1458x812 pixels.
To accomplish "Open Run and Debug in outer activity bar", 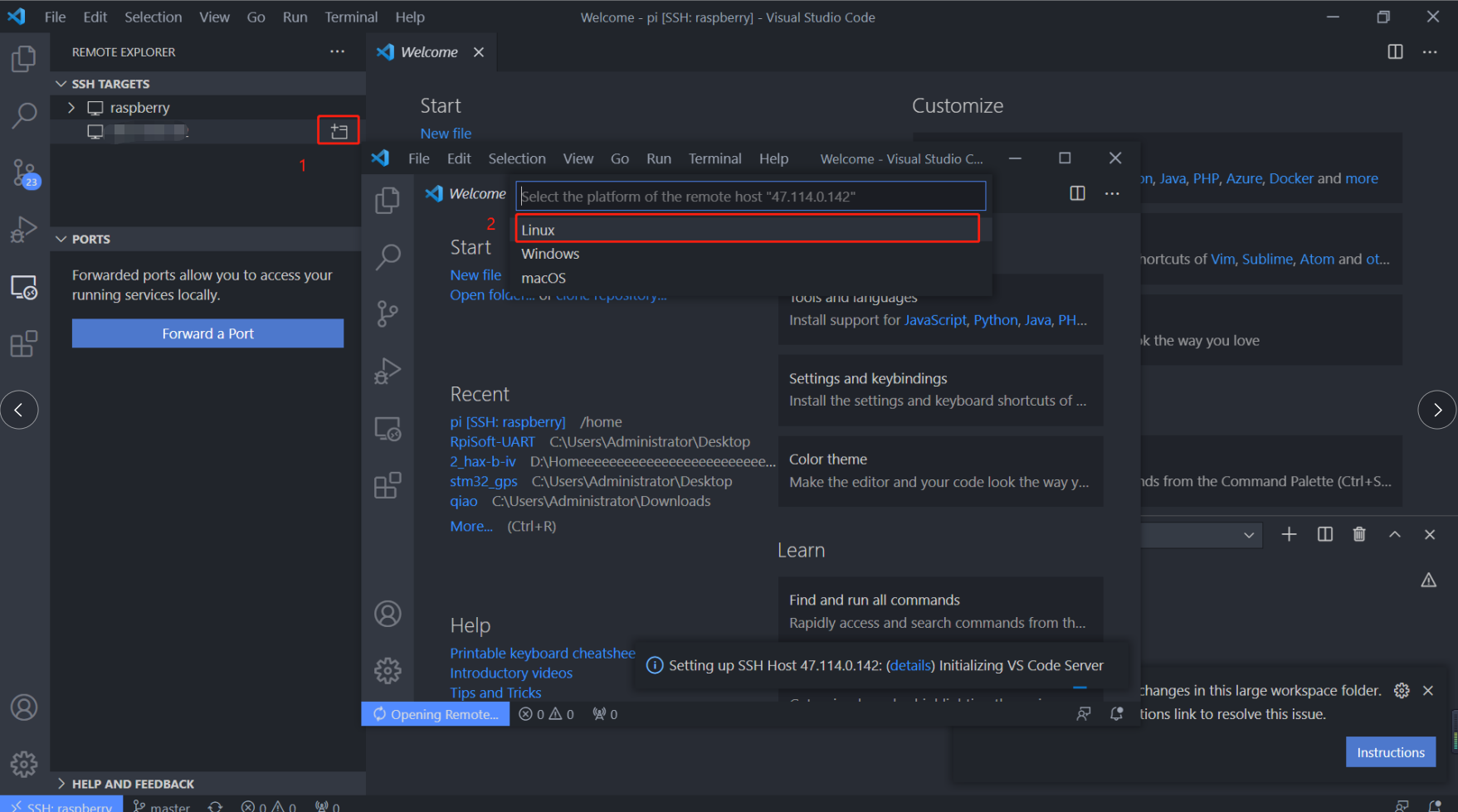I will coord(24,229).
